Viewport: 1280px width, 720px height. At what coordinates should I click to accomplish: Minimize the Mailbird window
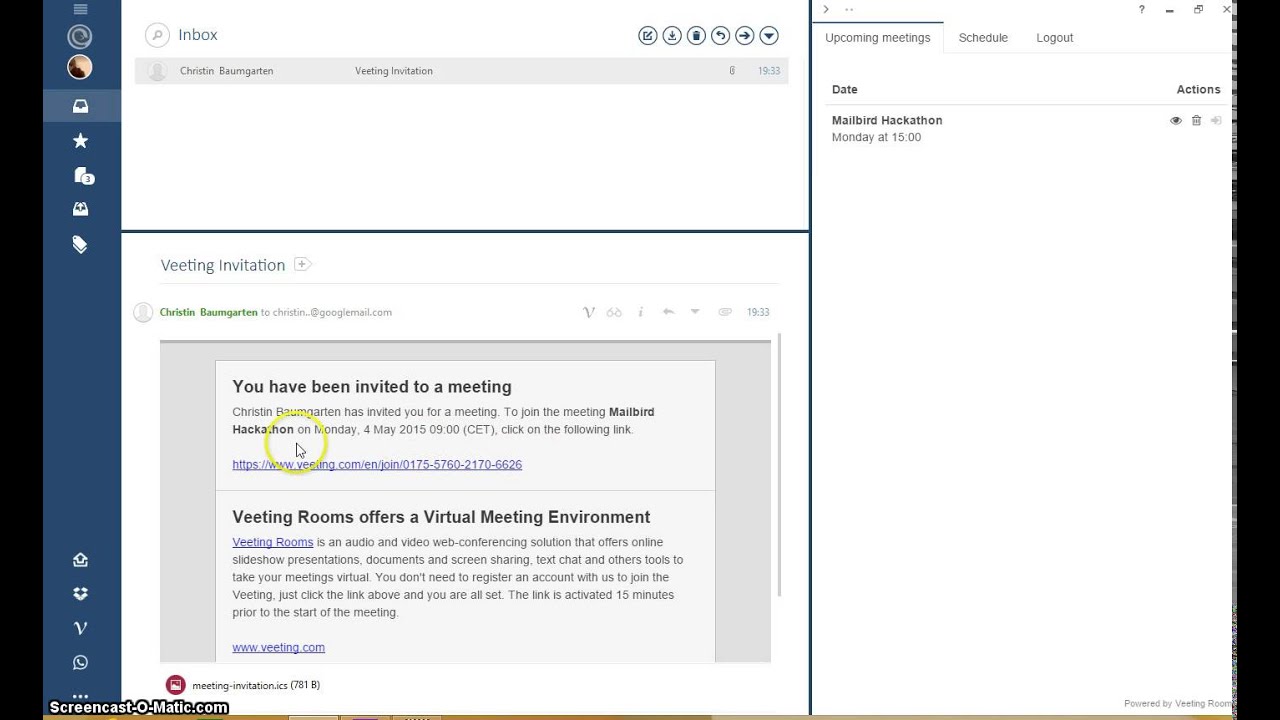(1170, 9)
